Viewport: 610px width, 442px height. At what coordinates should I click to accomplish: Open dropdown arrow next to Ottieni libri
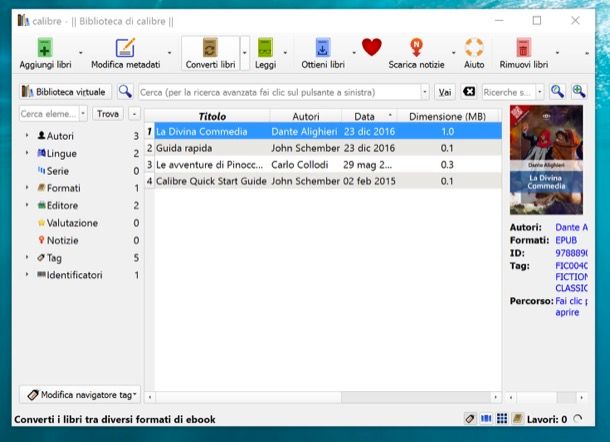coord(354,53)
